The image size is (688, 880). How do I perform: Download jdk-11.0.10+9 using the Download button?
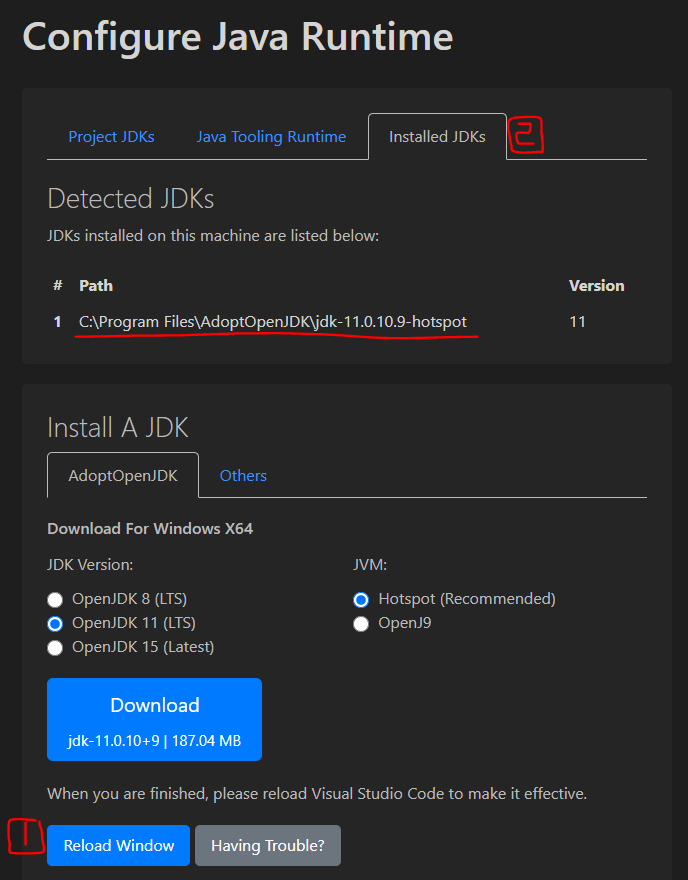click(x=154, y=719)
